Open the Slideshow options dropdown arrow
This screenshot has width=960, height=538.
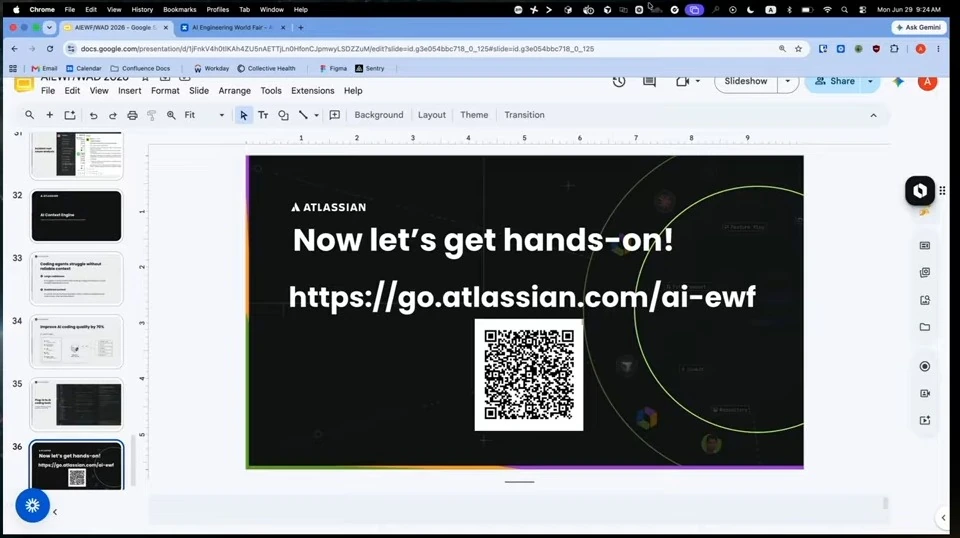click(788, 81)
